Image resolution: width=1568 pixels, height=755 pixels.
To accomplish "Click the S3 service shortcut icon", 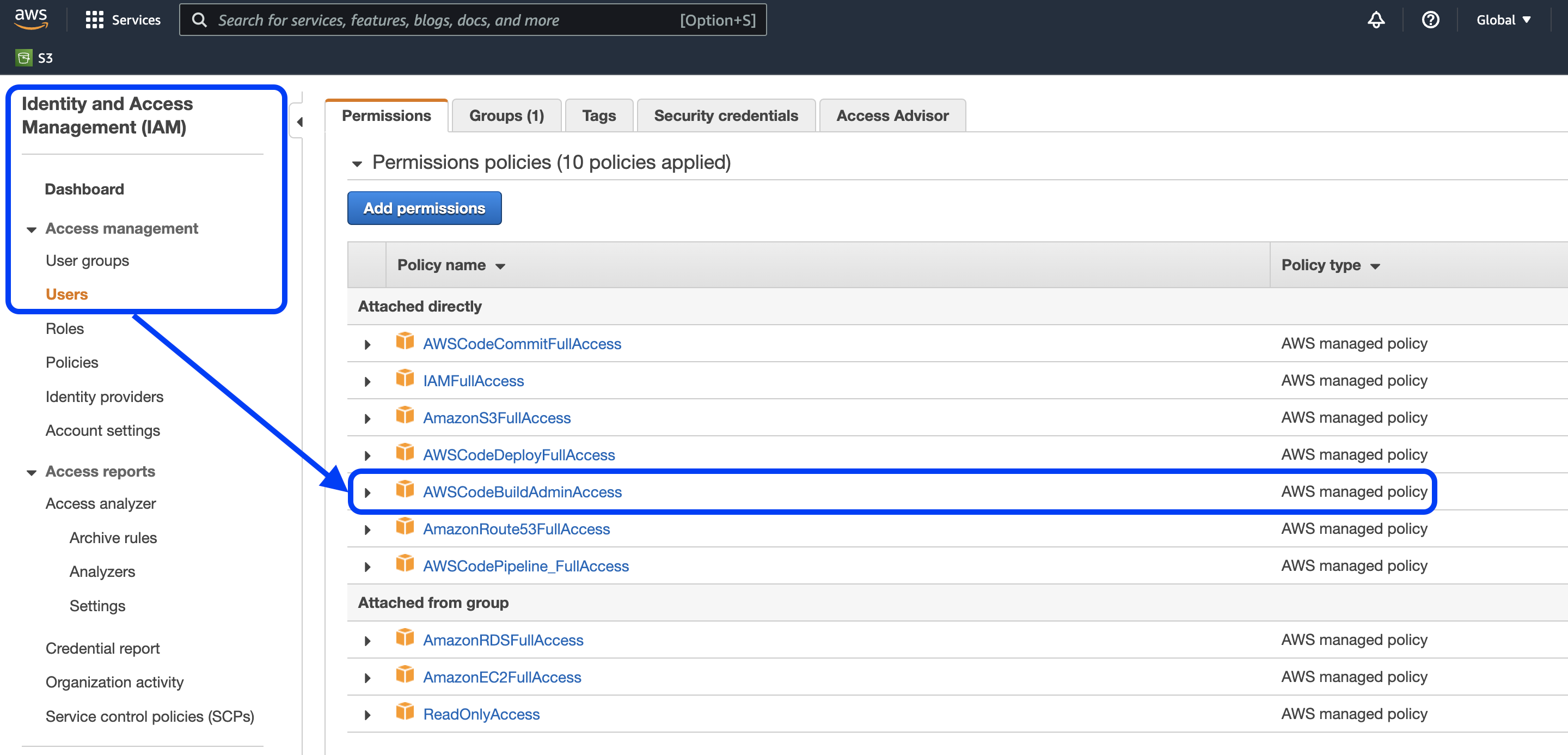I will click(x=24, y=58).
